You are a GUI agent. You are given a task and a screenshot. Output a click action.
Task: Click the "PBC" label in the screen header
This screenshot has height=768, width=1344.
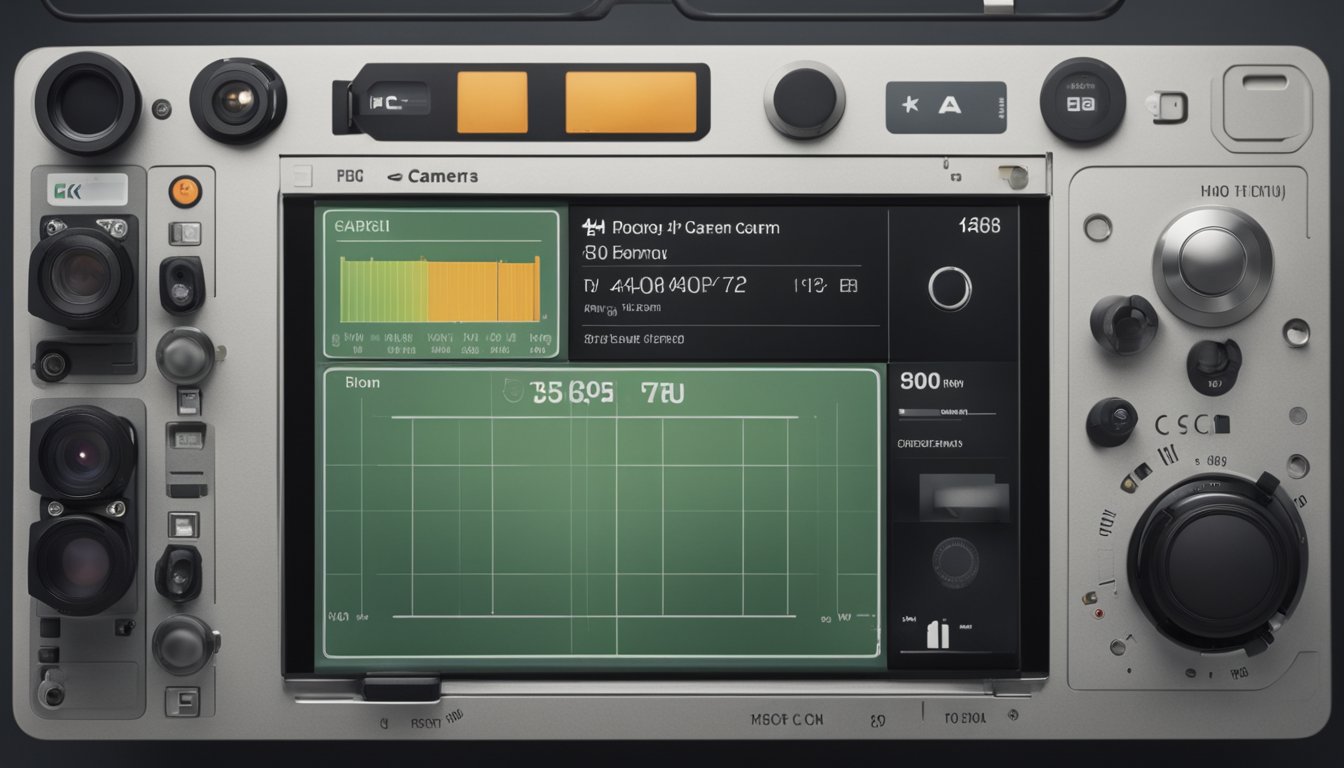(x=349, y=176)
